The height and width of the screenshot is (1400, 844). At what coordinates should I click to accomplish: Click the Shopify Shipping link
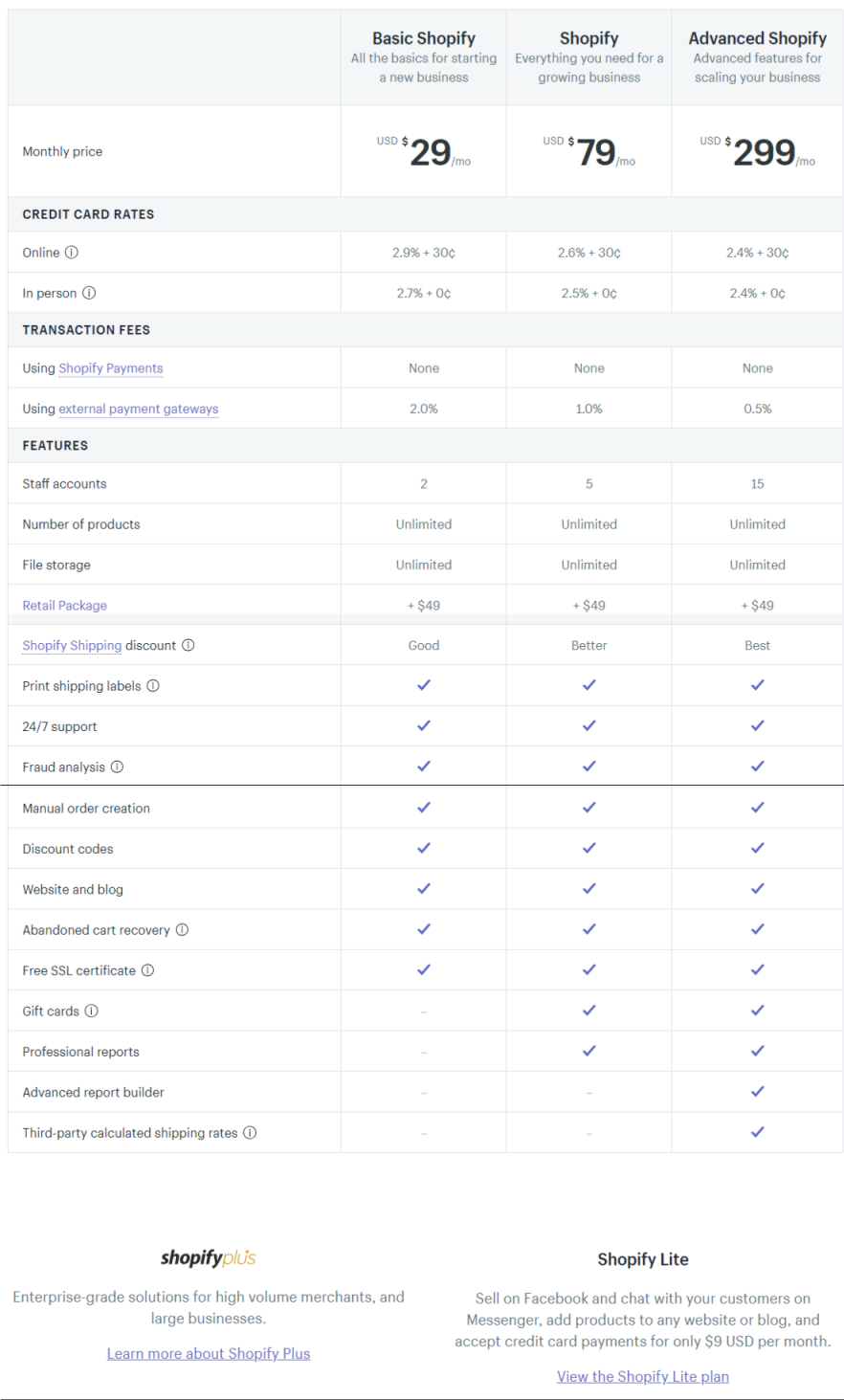[x=72, y=646]
